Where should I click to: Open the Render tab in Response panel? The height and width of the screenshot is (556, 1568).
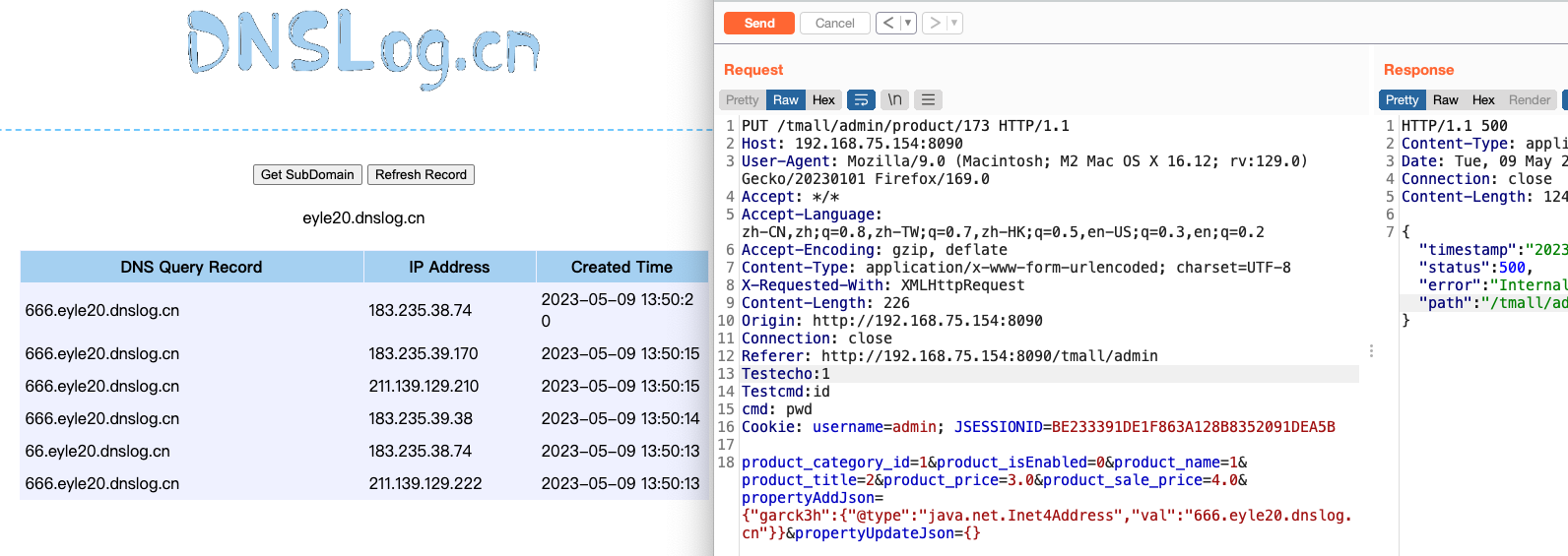pos(1530,99)
